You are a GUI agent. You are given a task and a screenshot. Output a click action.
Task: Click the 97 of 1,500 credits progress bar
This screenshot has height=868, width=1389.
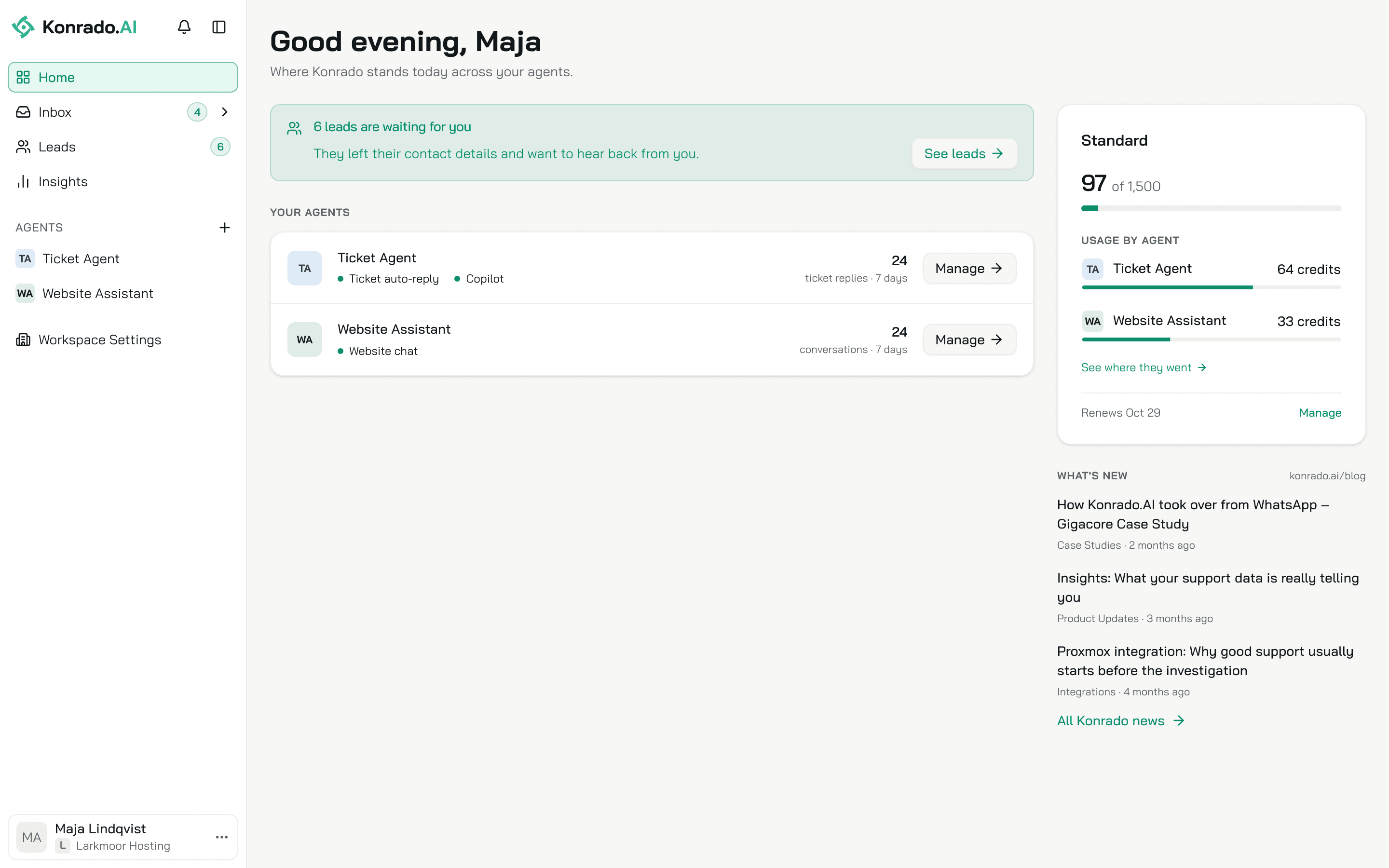[x=1211, y=208]
